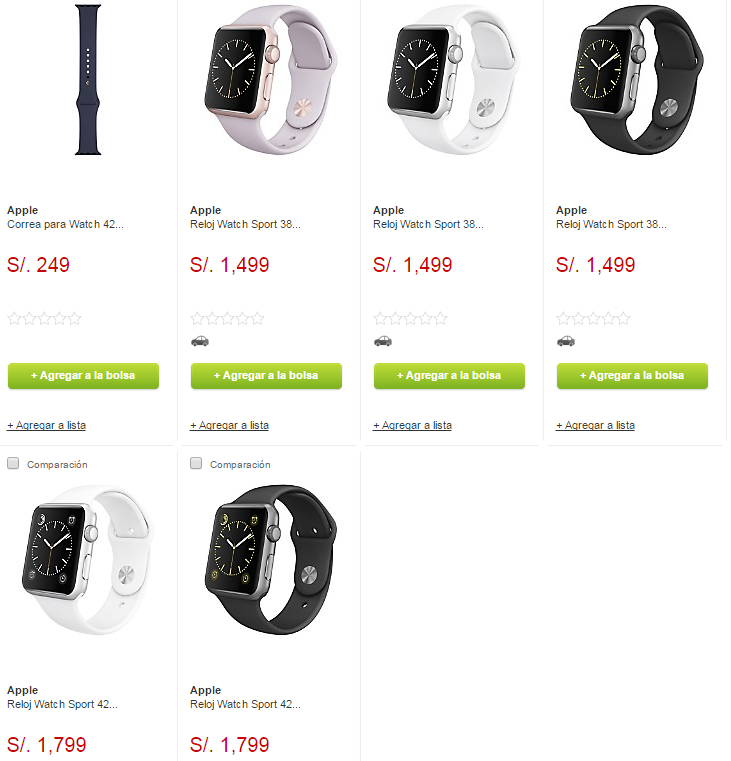This screenshot has height=761, width=731.
Task: Open the lavender Watch Sport product image
Action: click(x=270, y=80)
